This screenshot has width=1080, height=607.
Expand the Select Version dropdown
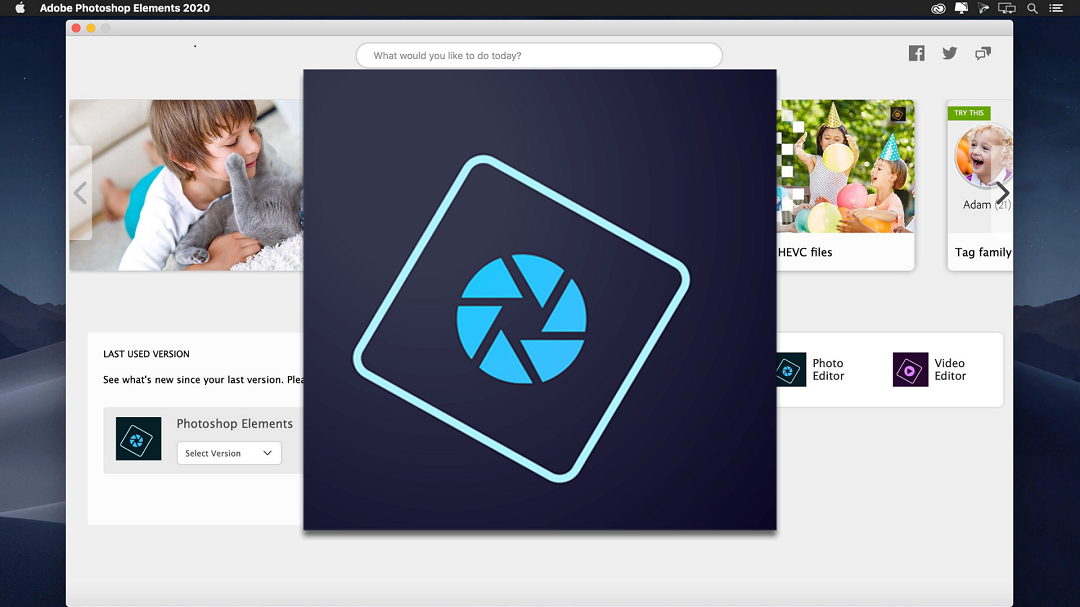tap(229, 453)
